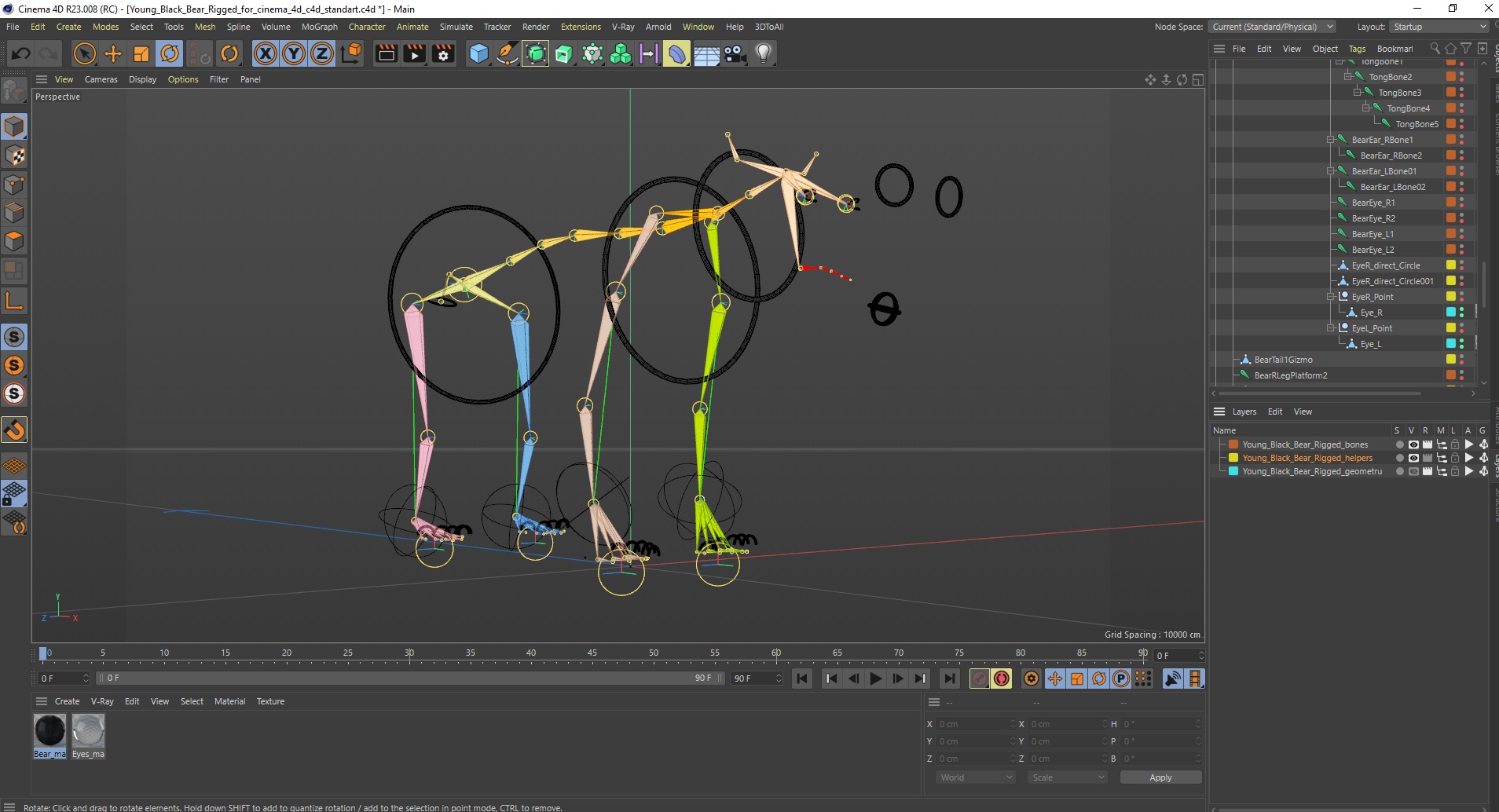The width and height of the screenshot is (1499, 812).
Task: Open material manager Create menu
Action: click(x=67, y=701)
